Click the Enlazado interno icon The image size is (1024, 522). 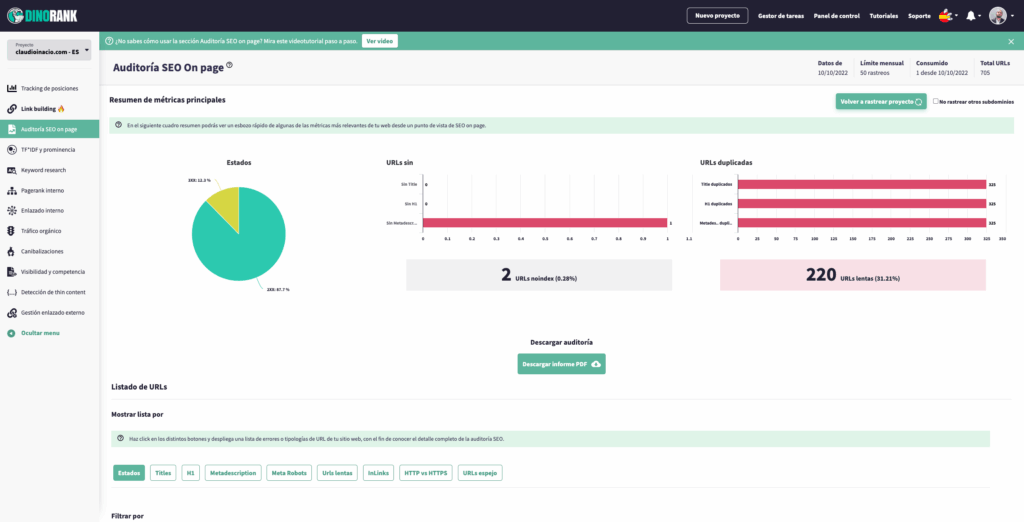click(x=12, y=210)
